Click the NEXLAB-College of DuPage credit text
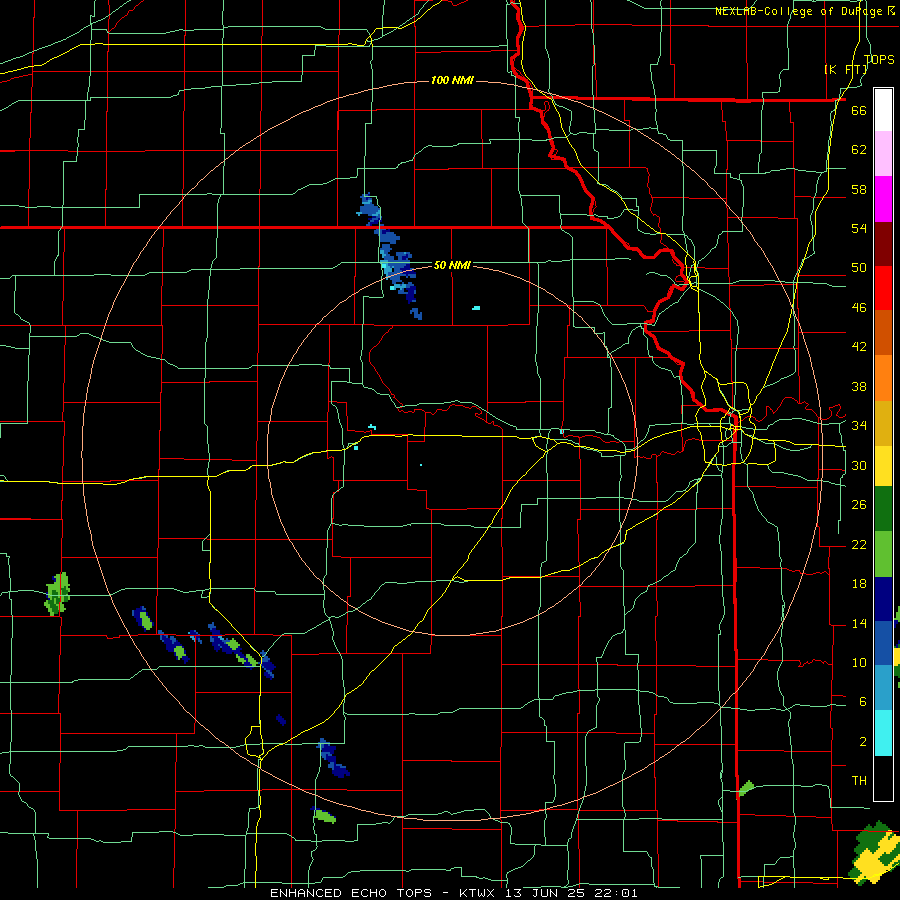 point(804,11)
